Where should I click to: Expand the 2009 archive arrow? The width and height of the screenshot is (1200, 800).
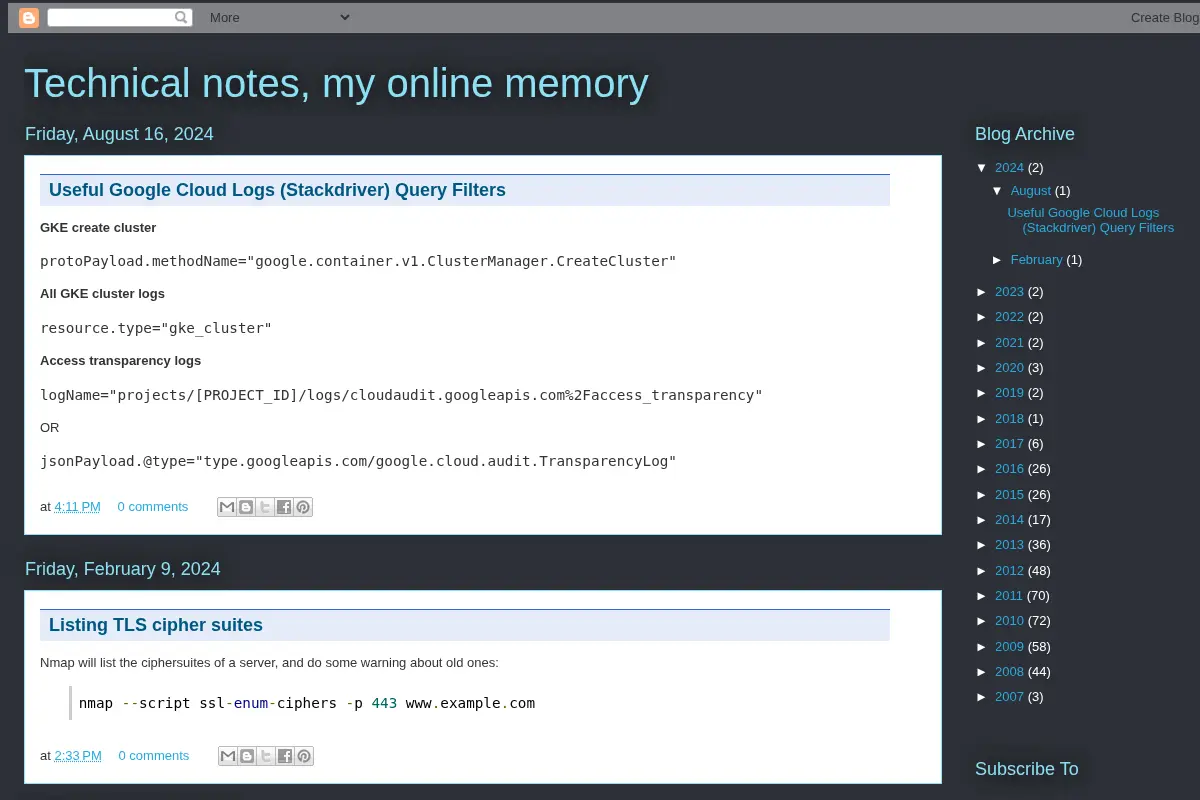pos(982,646)
